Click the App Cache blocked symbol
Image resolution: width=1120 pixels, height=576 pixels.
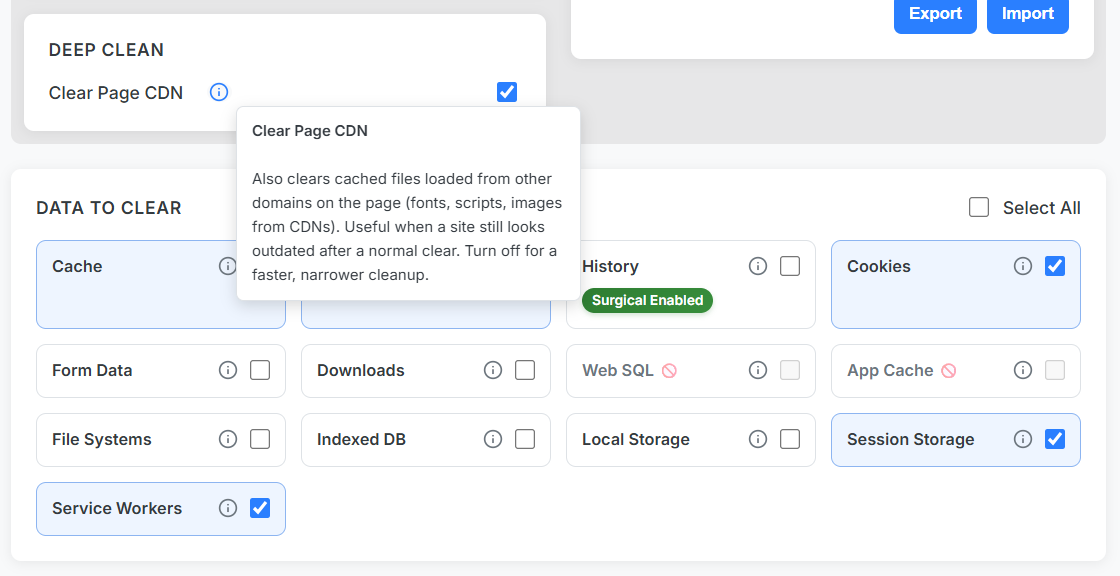click(x=949, y=371)
